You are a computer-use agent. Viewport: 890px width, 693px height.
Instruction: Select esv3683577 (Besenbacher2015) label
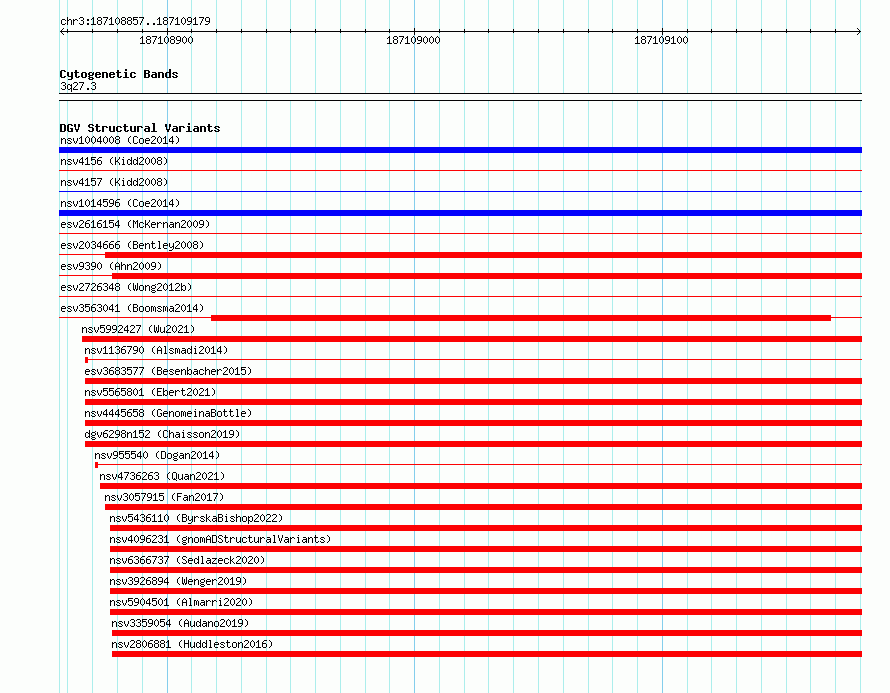click(x=168, y=371)
